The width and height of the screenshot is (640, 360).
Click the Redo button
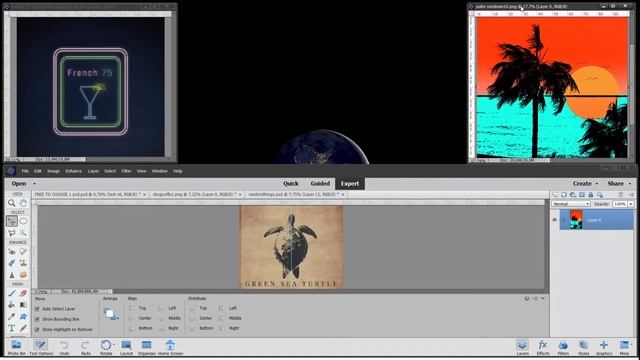85,348
